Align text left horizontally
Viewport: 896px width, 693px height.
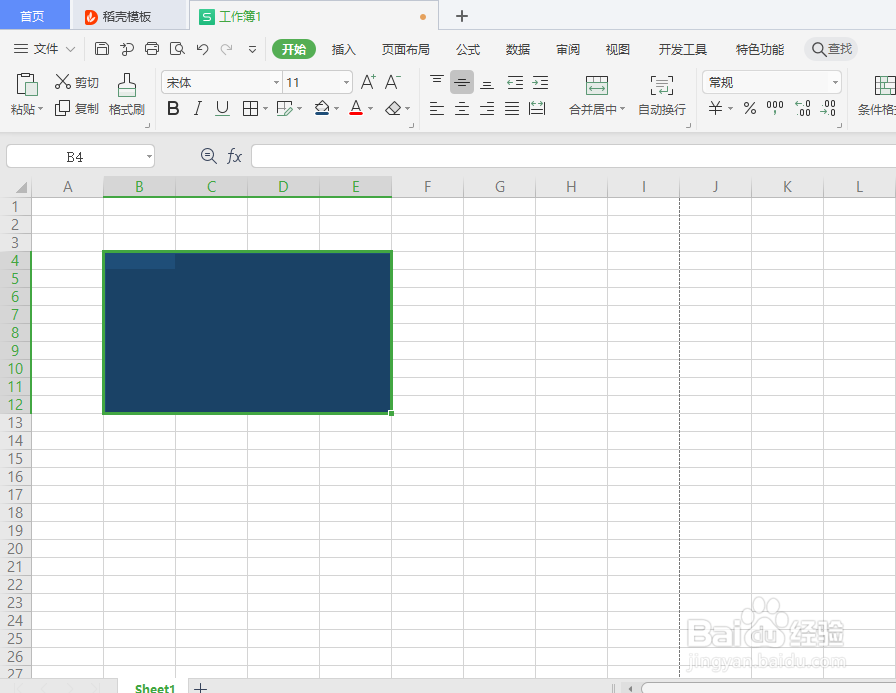(437, 108)
